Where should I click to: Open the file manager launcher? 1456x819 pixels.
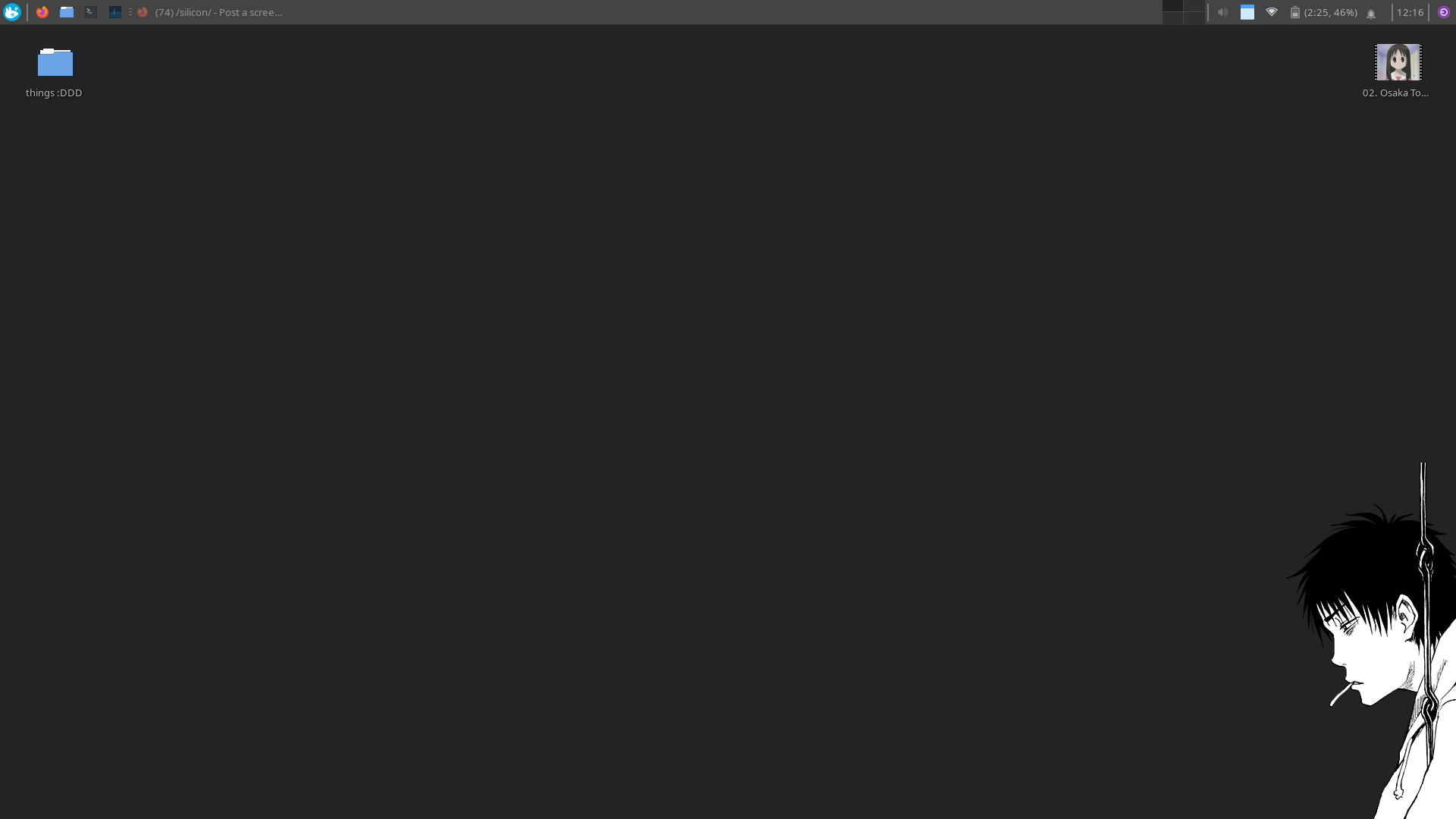67,12
